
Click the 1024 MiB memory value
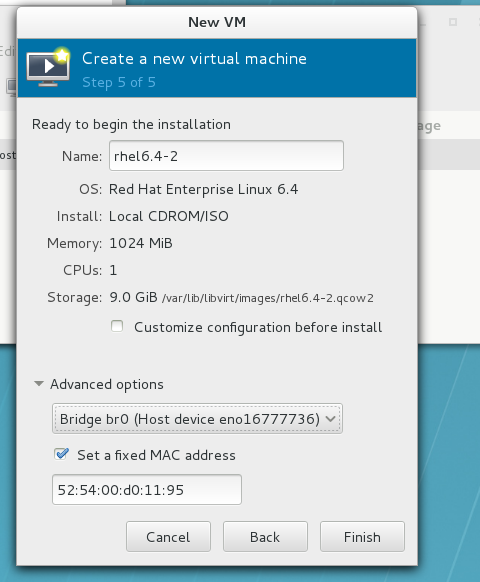point(141,243)
